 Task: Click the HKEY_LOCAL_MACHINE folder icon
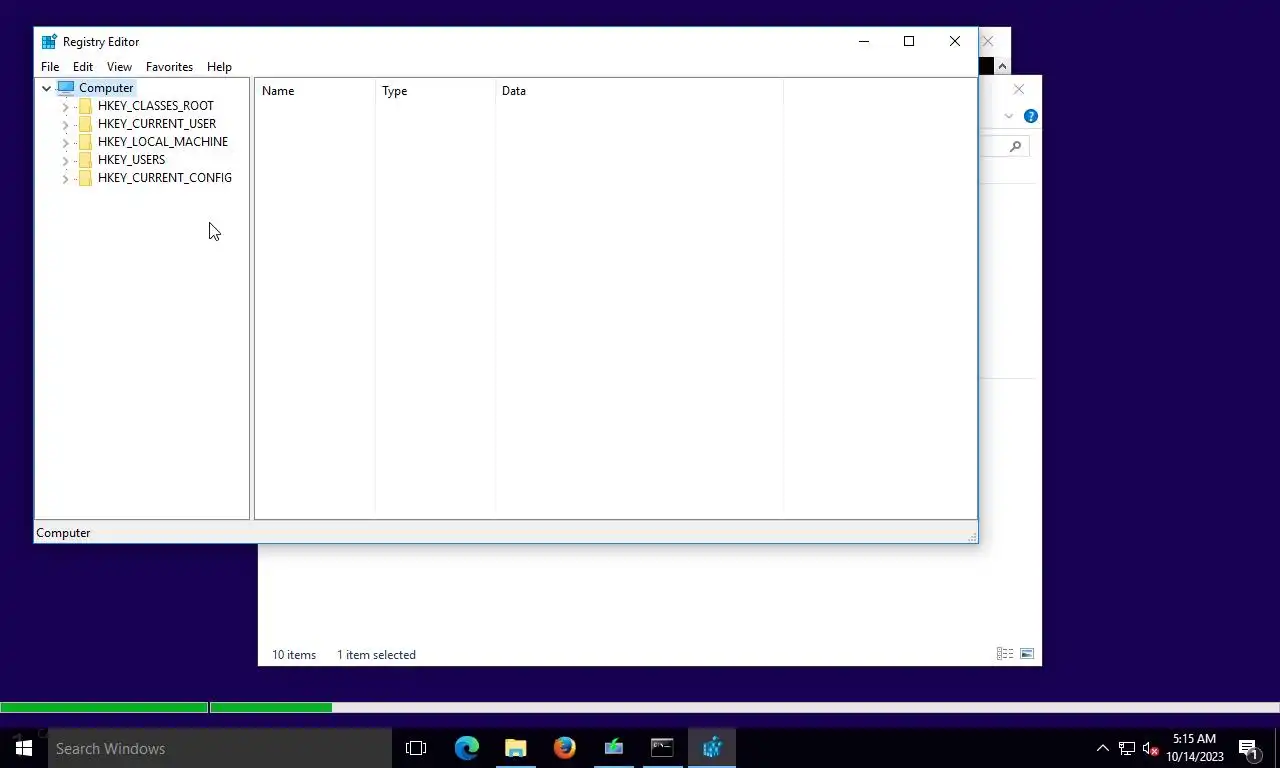(x=85, y=142)
